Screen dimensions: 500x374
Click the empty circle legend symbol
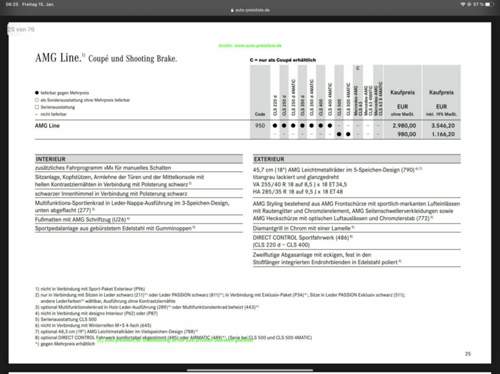click(x=37, y=100)
